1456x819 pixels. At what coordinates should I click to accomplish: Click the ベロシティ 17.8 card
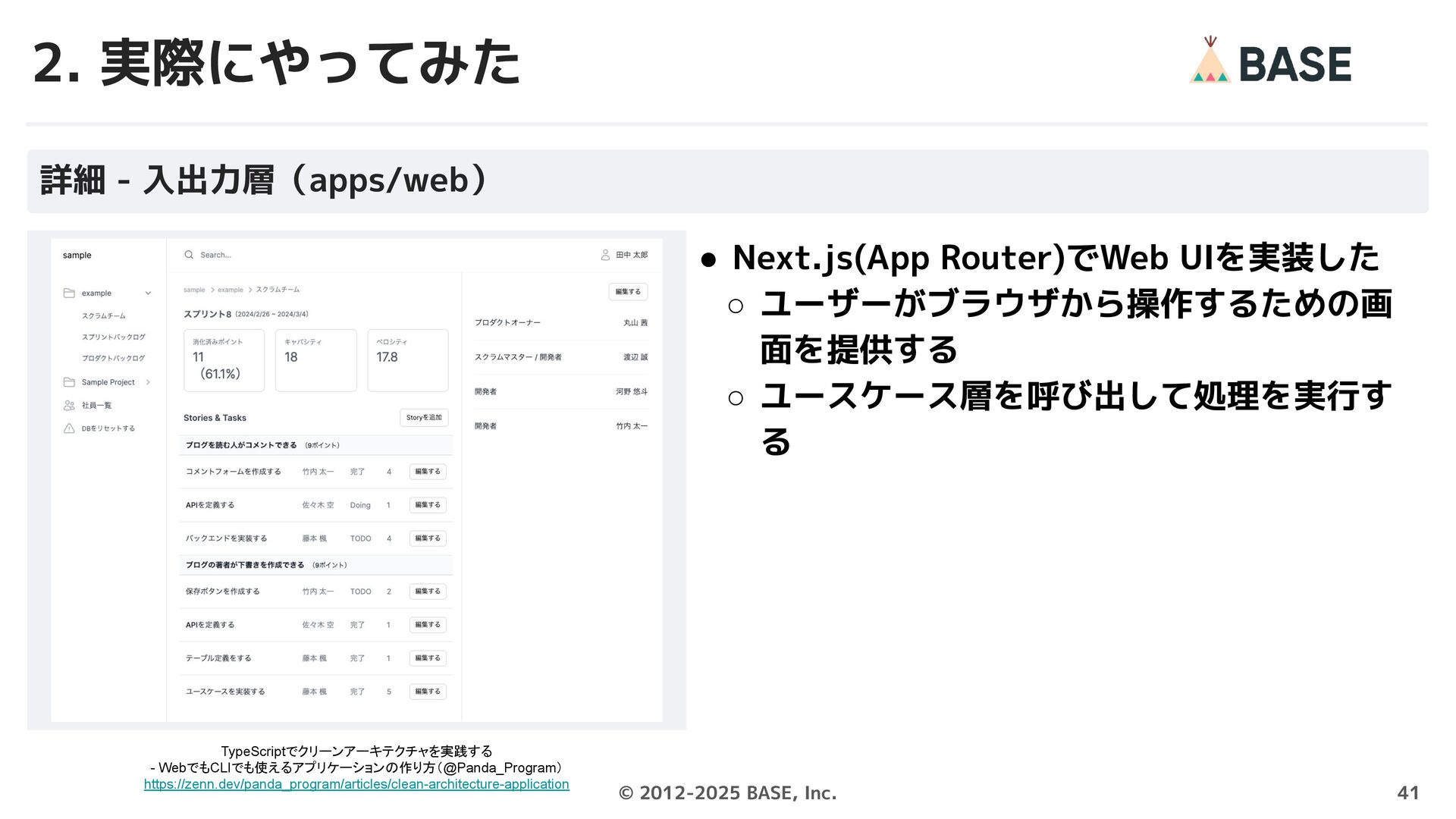pyautogui.click(x=408, y=359)
